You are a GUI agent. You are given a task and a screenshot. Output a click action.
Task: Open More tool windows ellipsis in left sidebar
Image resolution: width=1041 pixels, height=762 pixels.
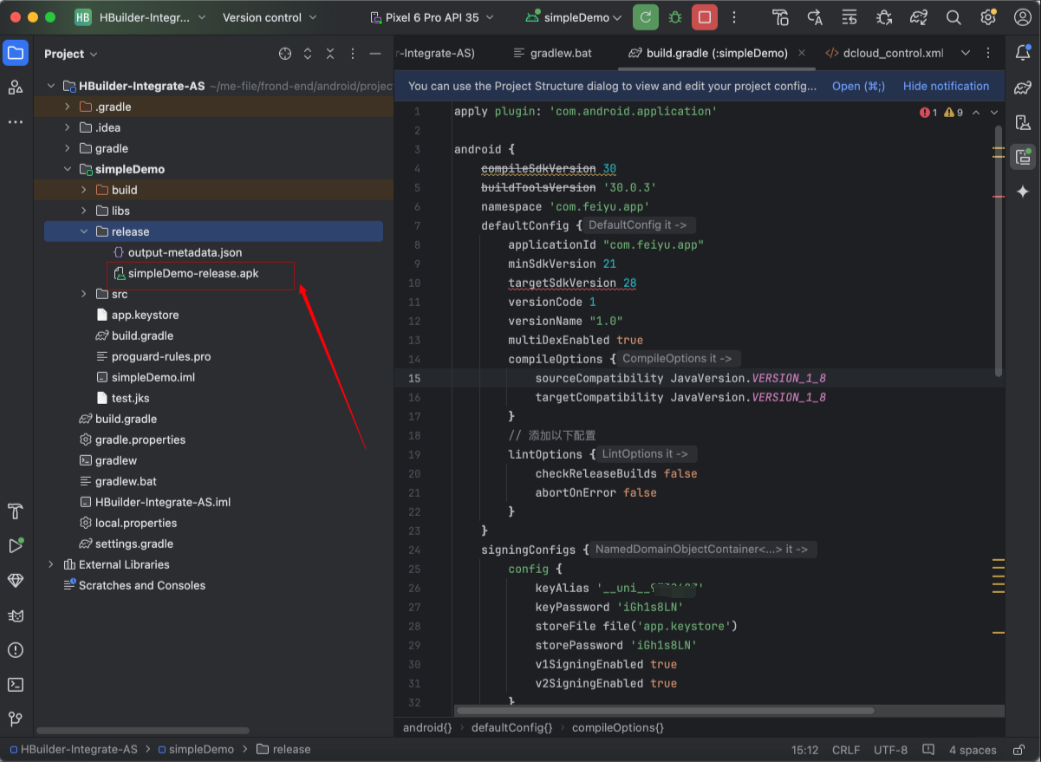(15, 122)
